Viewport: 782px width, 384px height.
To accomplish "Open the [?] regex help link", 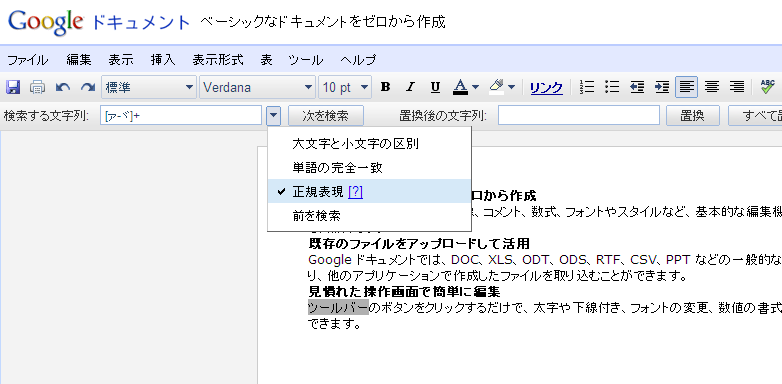I will click(355, 192).
